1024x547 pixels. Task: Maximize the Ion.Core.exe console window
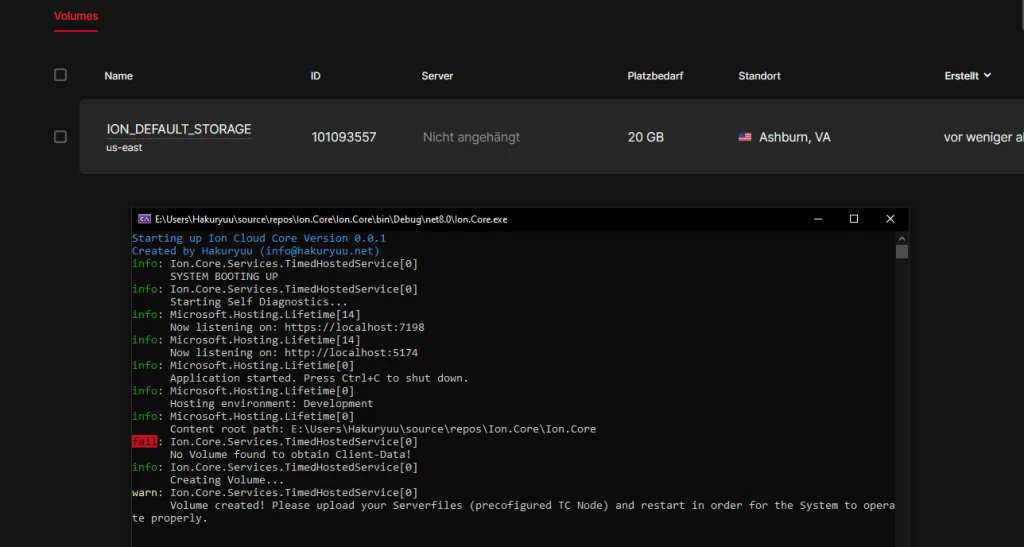click(x=854, y=219)
